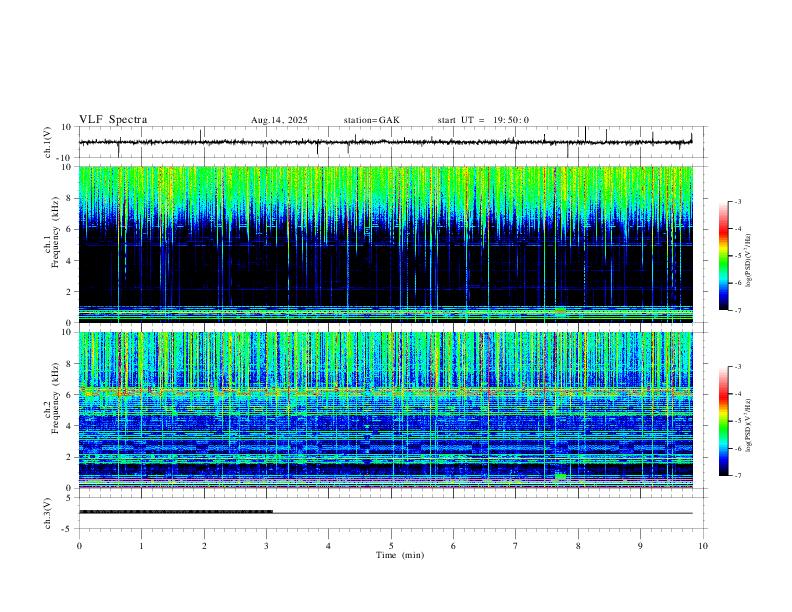Click the "ch.3(V)" axis label
The image size is (792, 612).
click(x=48, y=513)
